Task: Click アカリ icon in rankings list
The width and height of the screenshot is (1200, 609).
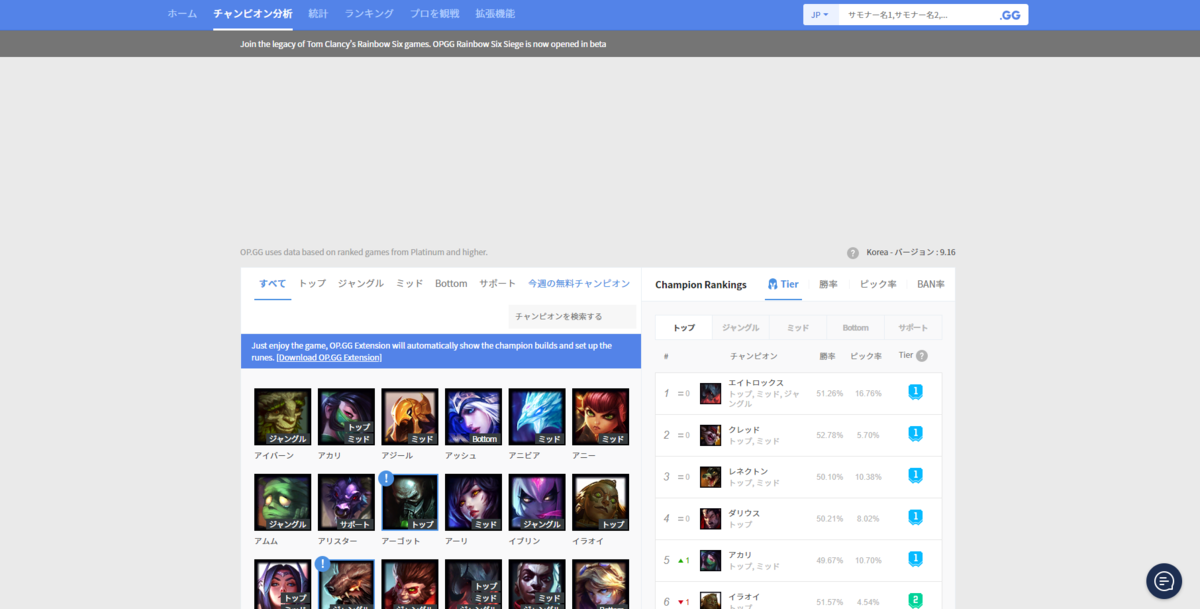Action: (x=710, y=560)
